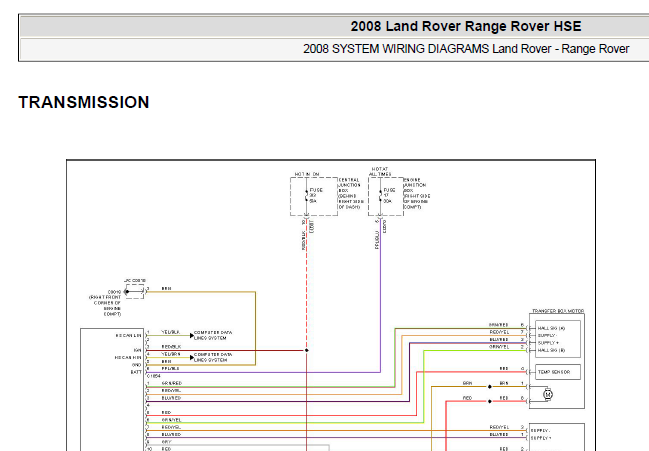
Task: Click the "HOT IN ON" label
Action: tap(307, 174)
